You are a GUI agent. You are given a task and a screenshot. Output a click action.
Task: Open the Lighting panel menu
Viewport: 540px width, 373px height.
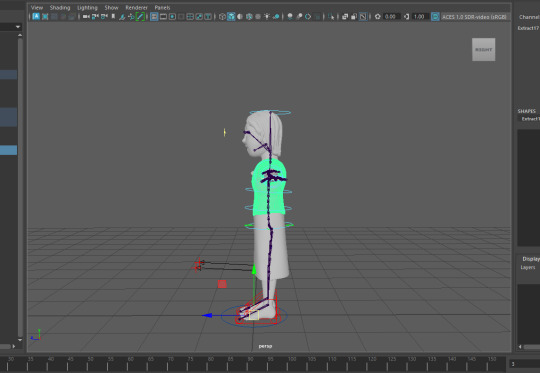87,8
